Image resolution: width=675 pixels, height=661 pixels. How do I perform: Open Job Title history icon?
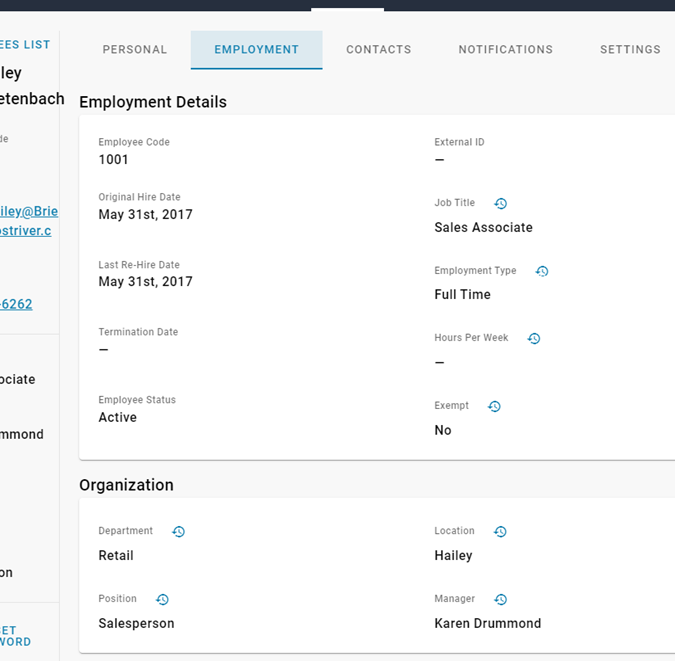tap(501, 203)
